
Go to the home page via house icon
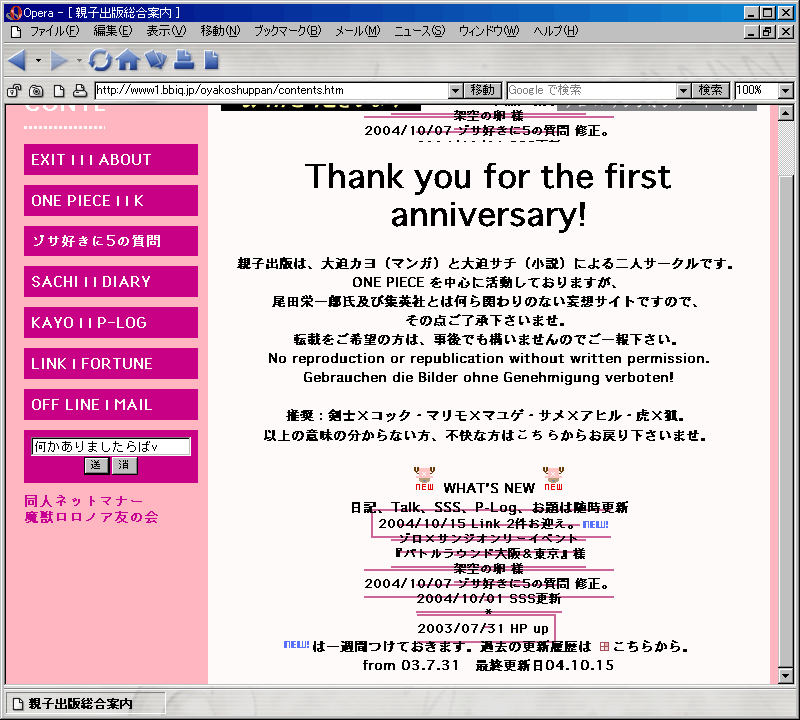pyautogui.click(x=128, y=60)
